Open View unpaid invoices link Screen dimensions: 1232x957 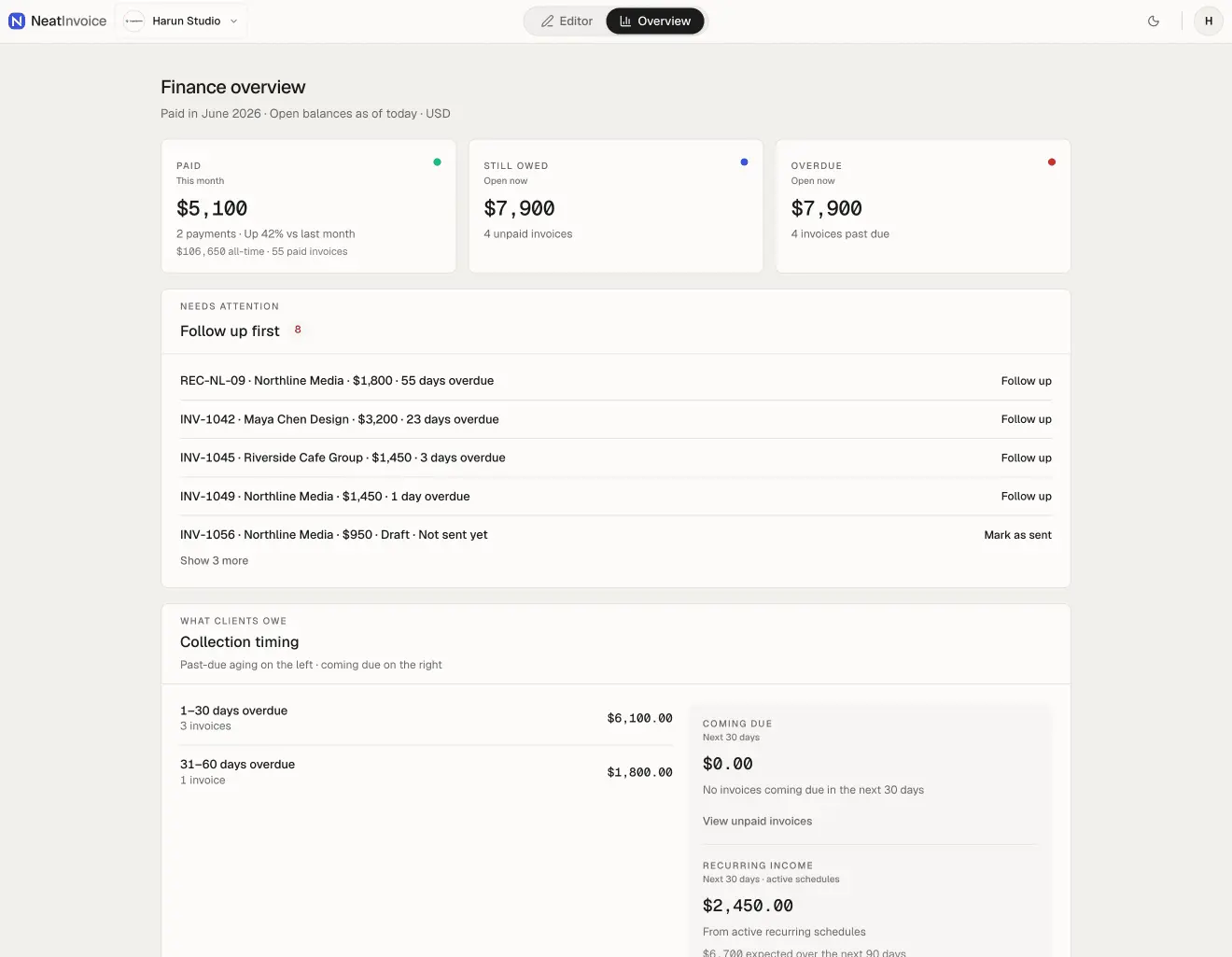(757, 821)
